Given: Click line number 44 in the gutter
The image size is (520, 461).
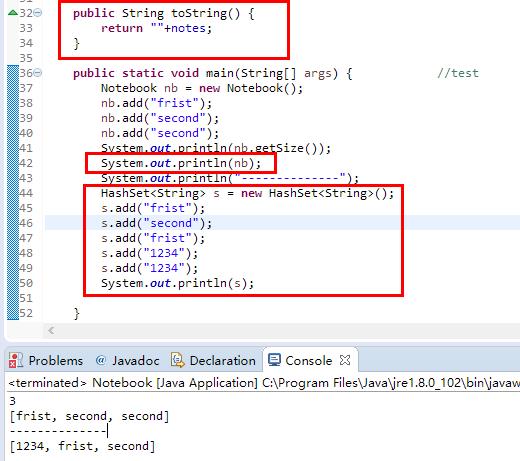Looking at the screenshot, I should tap(26, 193).
